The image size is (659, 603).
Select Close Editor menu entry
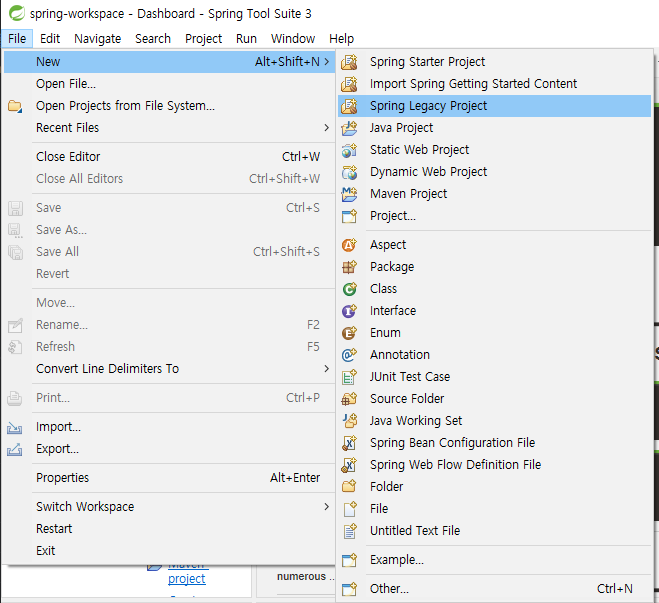[x=169, y=157]
